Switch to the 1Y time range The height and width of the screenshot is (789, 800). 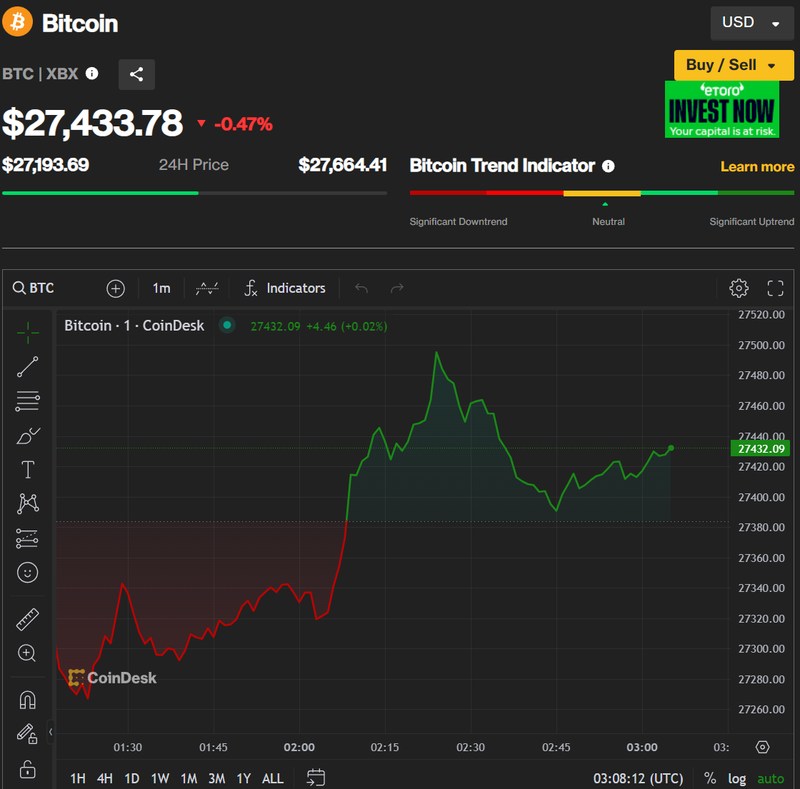tap(243, 778)
